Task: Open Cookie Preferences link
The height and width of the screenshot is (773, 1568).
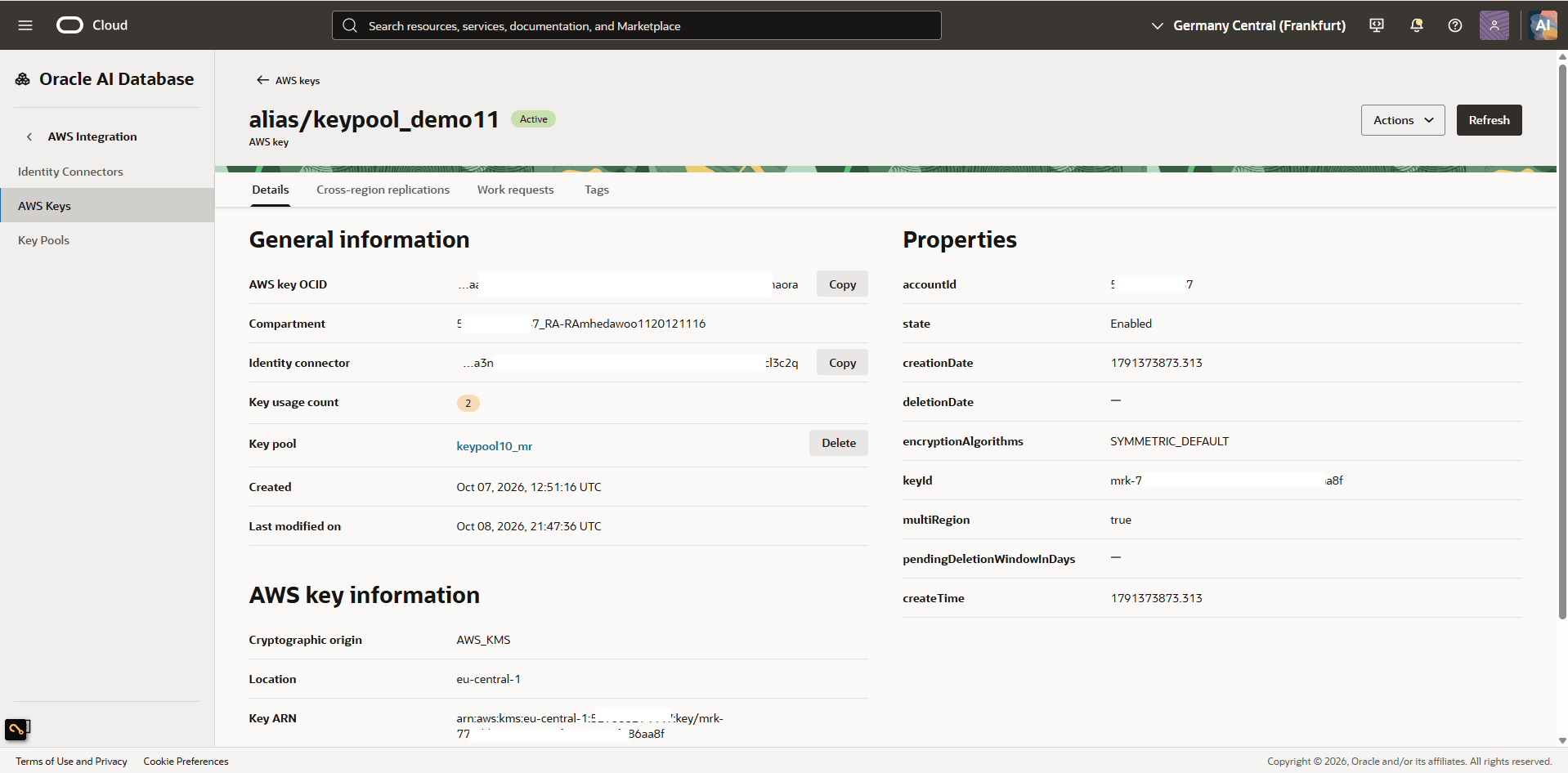Action: pos(186,762)
